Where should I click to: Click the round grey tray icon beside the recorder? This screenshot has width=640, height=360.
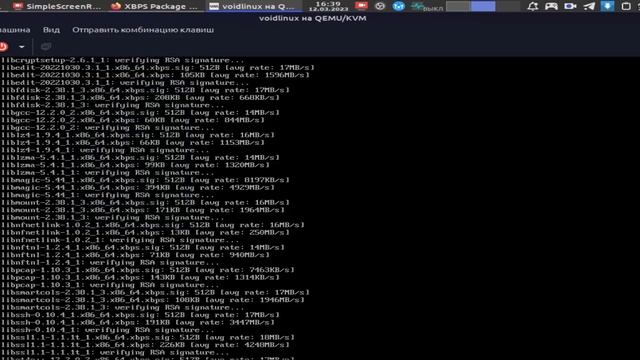pyautogui.click(x=380, y=6)
